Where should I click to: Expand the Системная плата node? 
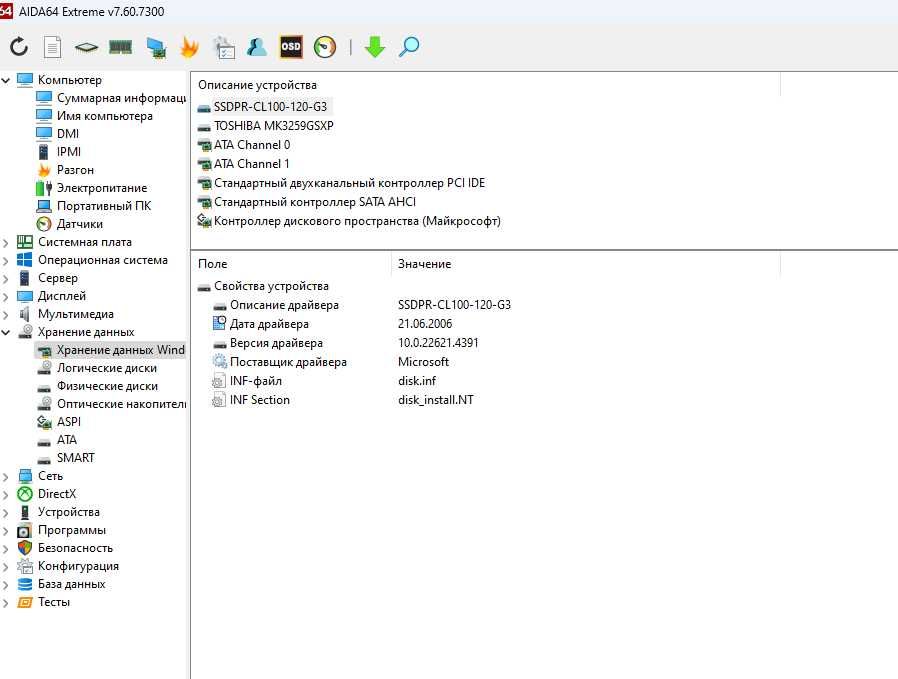(x=6, y=242)
